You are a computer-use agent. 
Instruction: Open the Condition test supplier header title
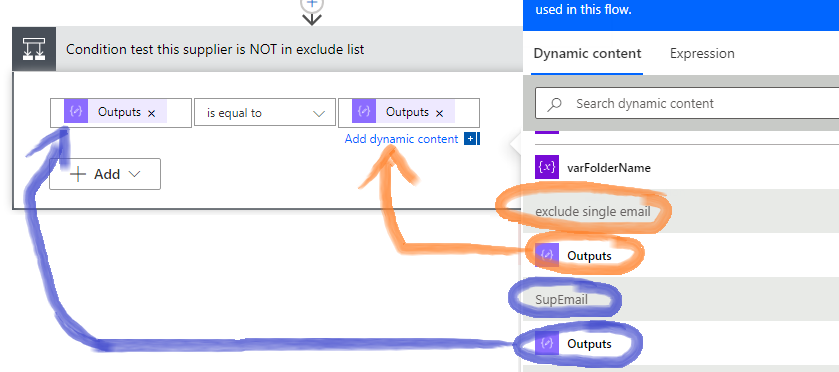215,50
